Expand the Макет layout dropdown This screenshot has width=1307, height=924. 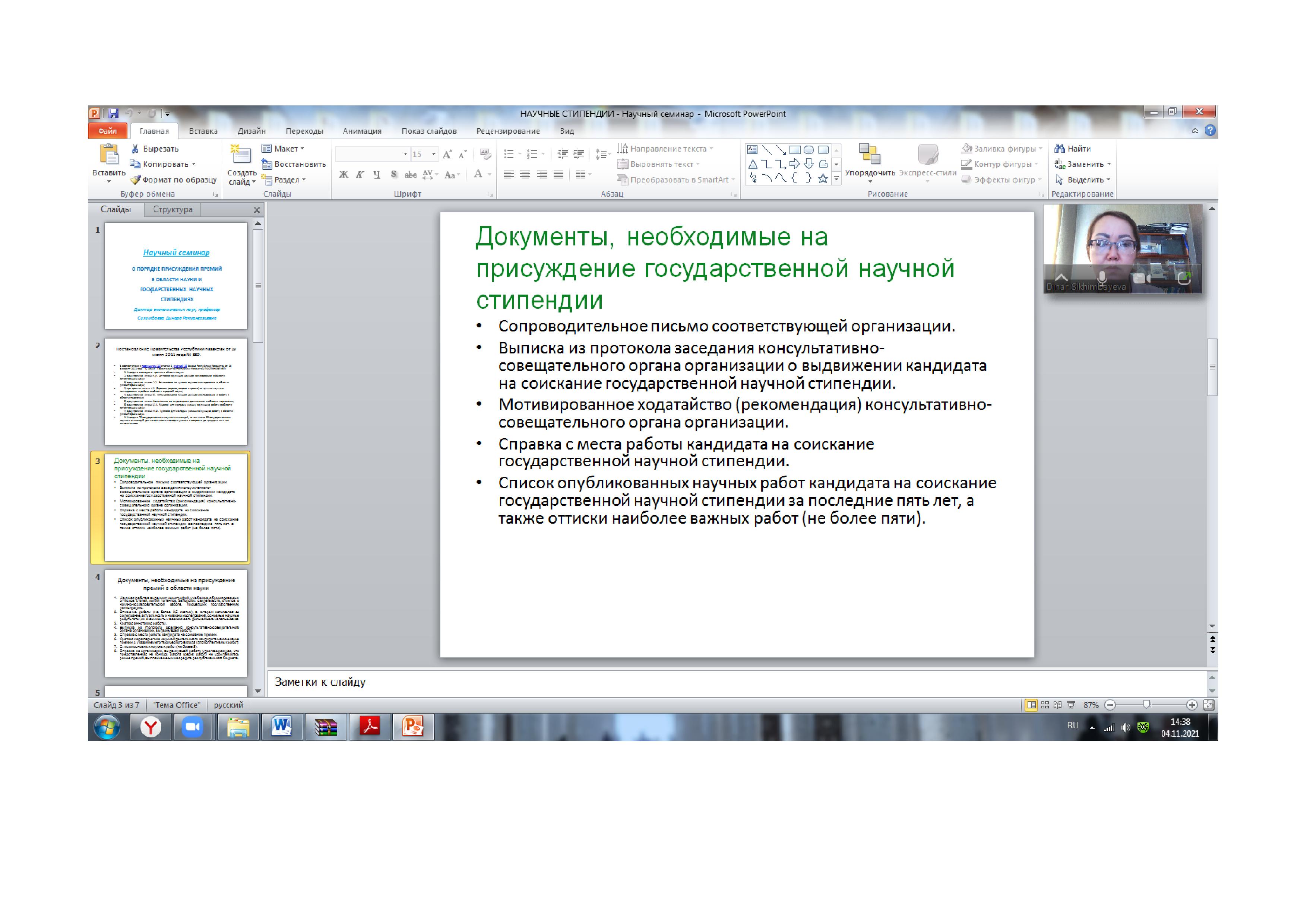click(302, 149)
